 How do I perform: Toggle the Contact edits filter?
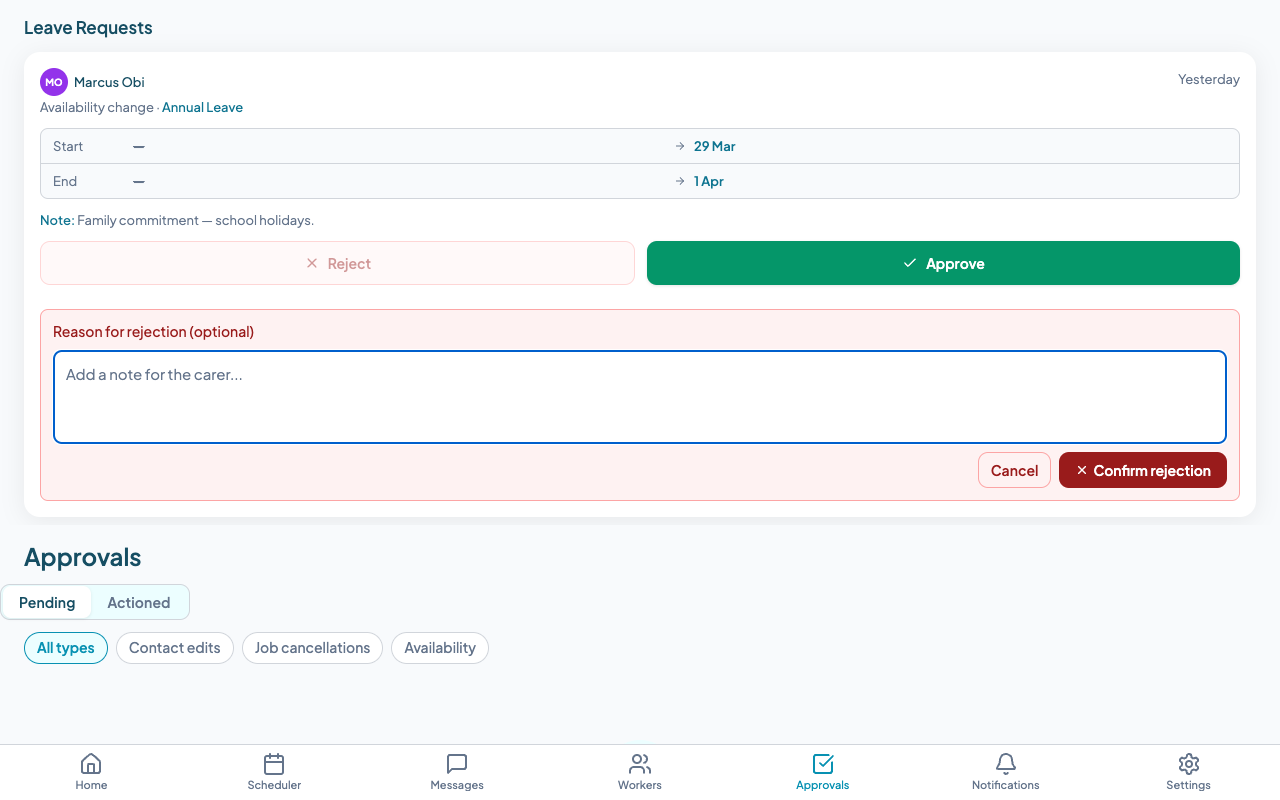click(175, 648)
